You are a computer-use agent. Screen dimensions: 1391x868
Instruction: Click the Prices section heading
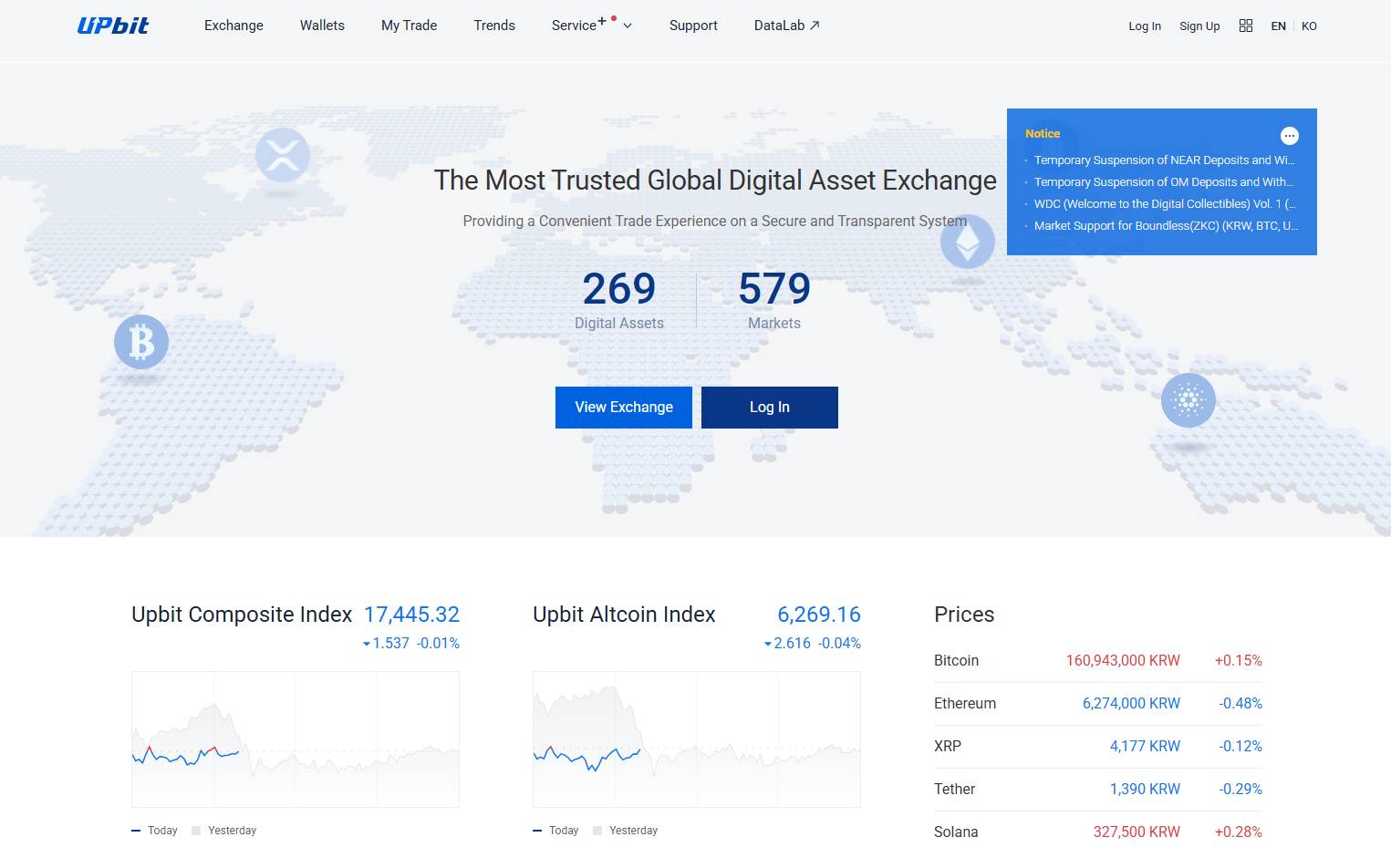[x=964, y=615]
